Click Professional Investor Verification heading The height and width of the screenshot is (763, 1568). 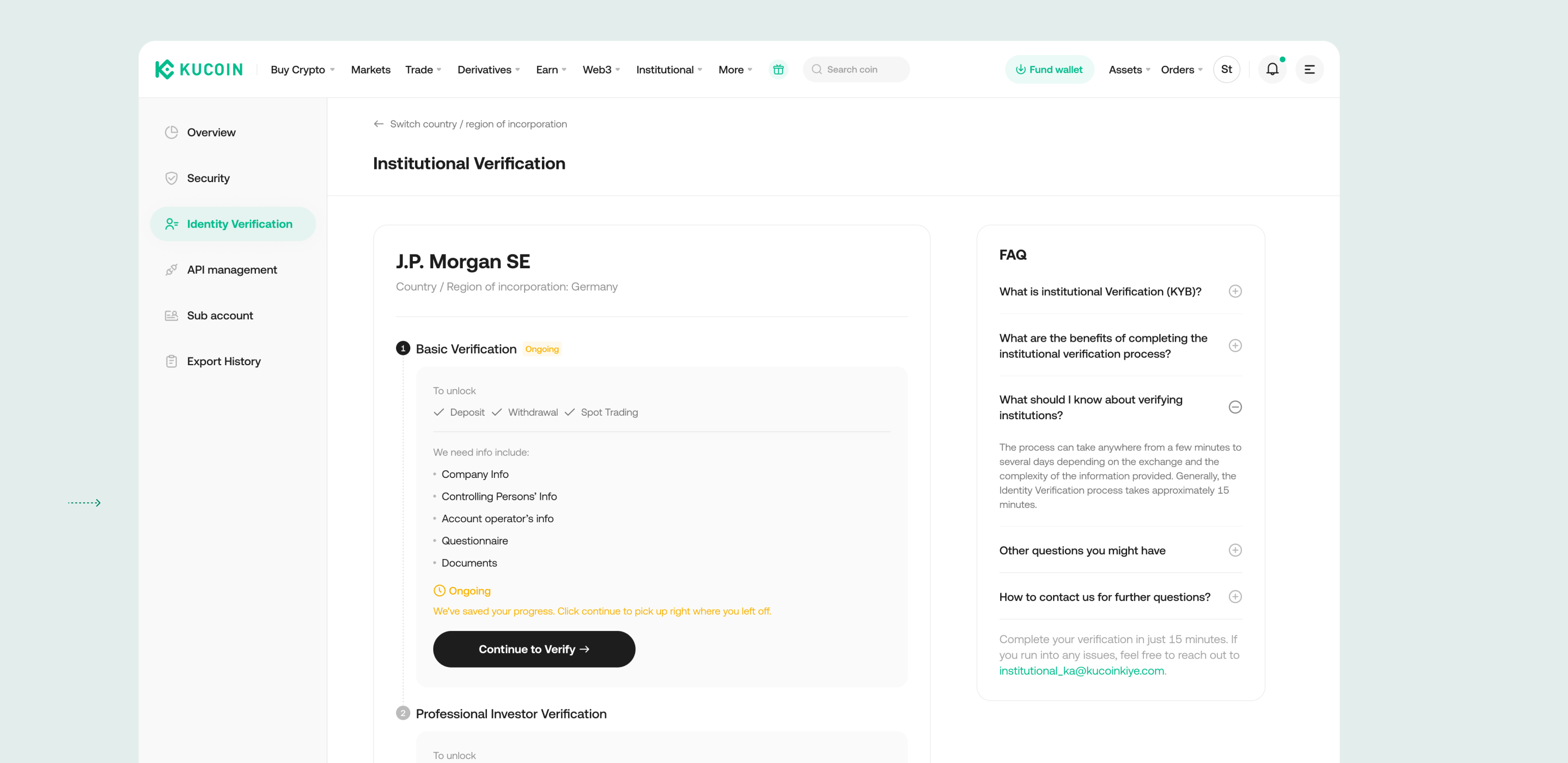pyautogui.click(x=511, y=714)
